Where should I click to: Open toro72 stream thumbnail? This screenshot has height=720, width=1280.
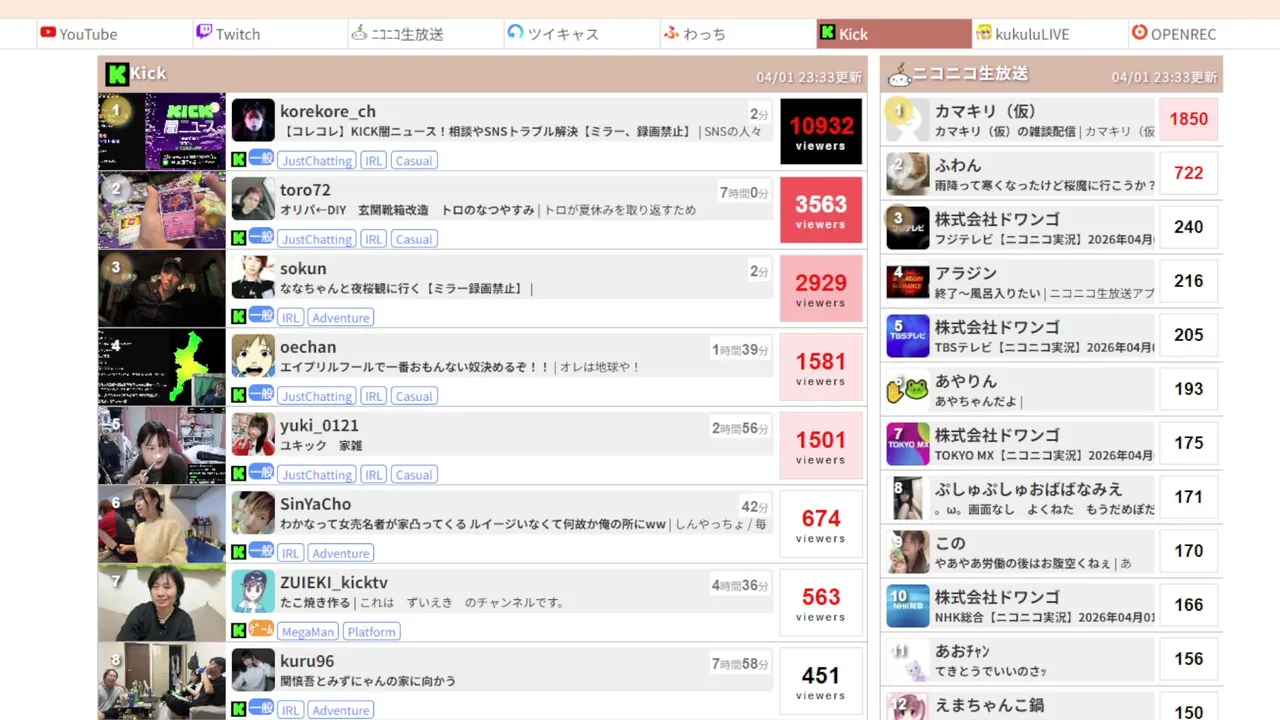(x=162, y=210)
